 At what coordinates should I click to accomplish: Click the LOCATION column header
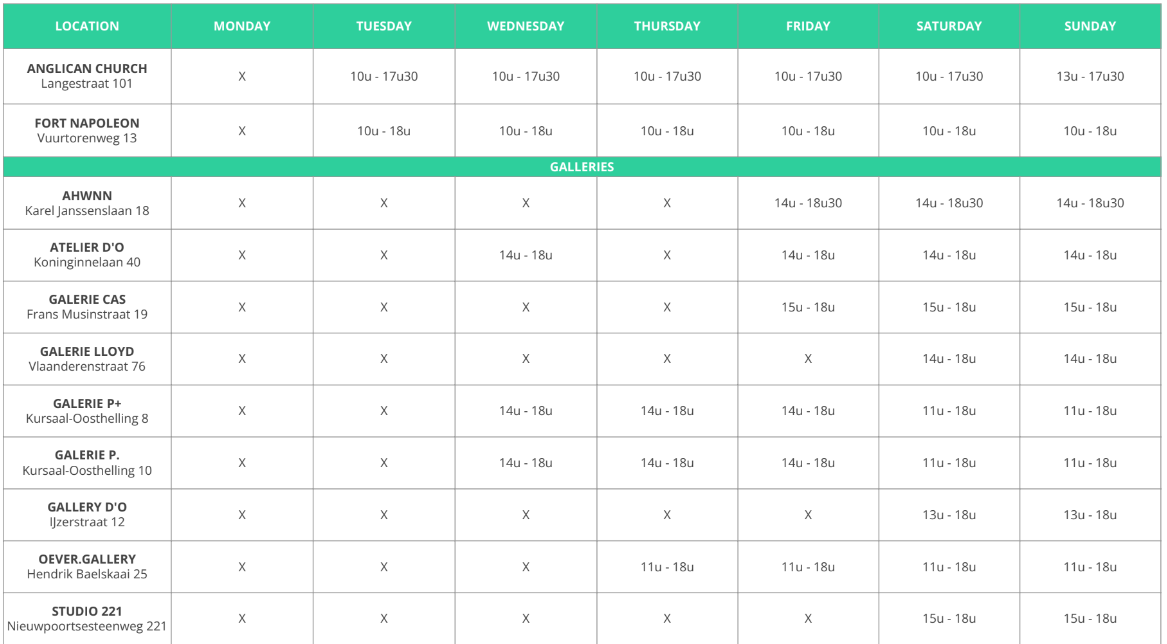(87, 26)
